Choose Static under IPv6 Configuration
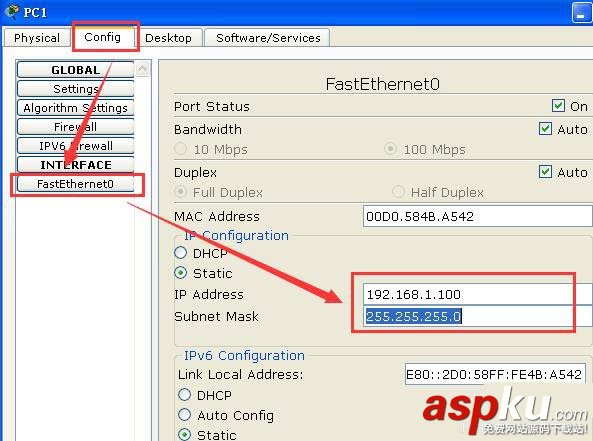The width and height of the screenshot is (593, 441). point(184,435)
